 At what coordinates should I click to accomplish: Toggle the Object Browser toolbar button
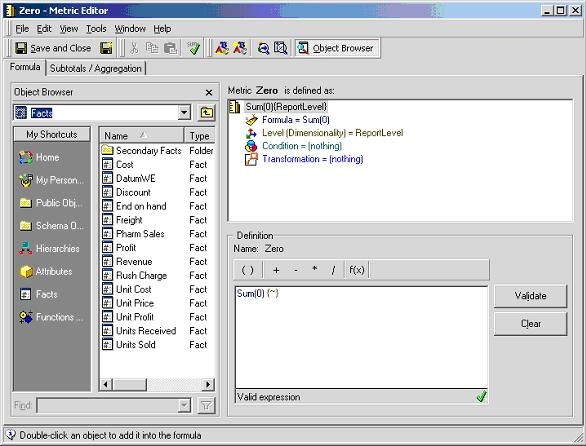point(337,48)
